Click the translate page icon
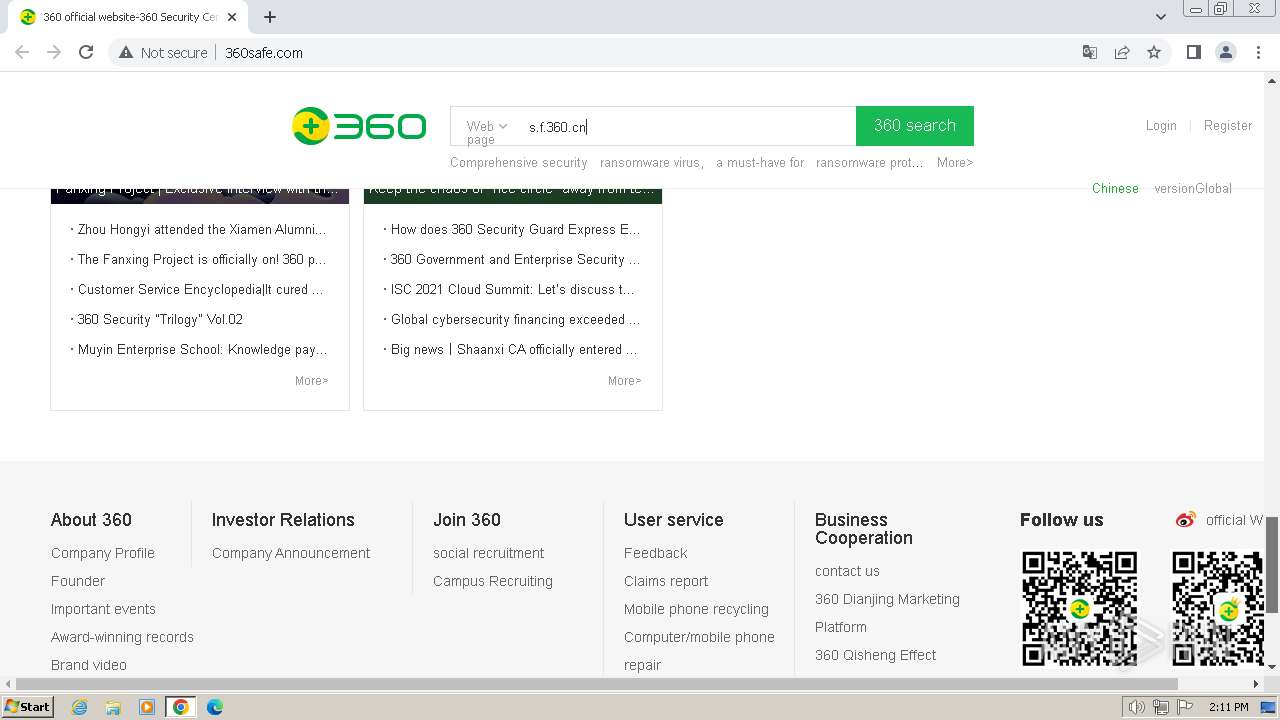1280x720 pixels. point(1090,52)
